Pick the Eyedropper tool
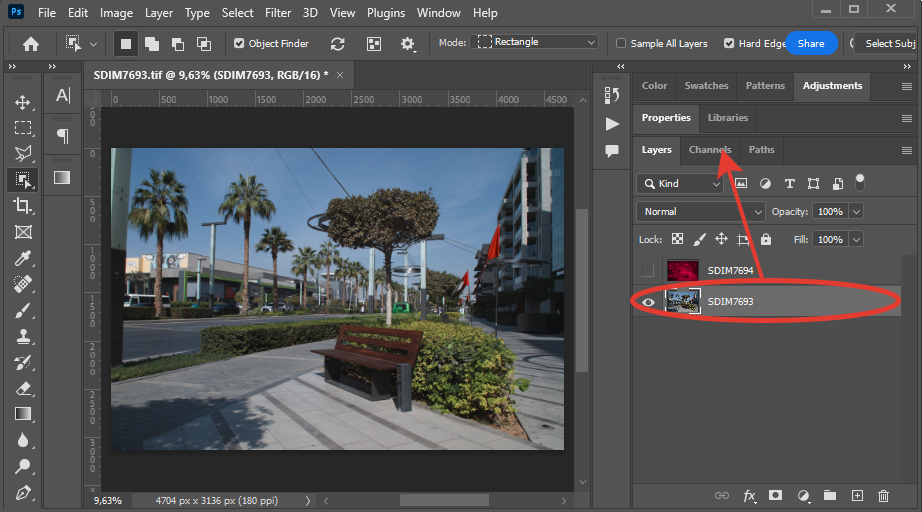Image resolution: width=922 pixels, height=512 pixels. click(23, 258)
